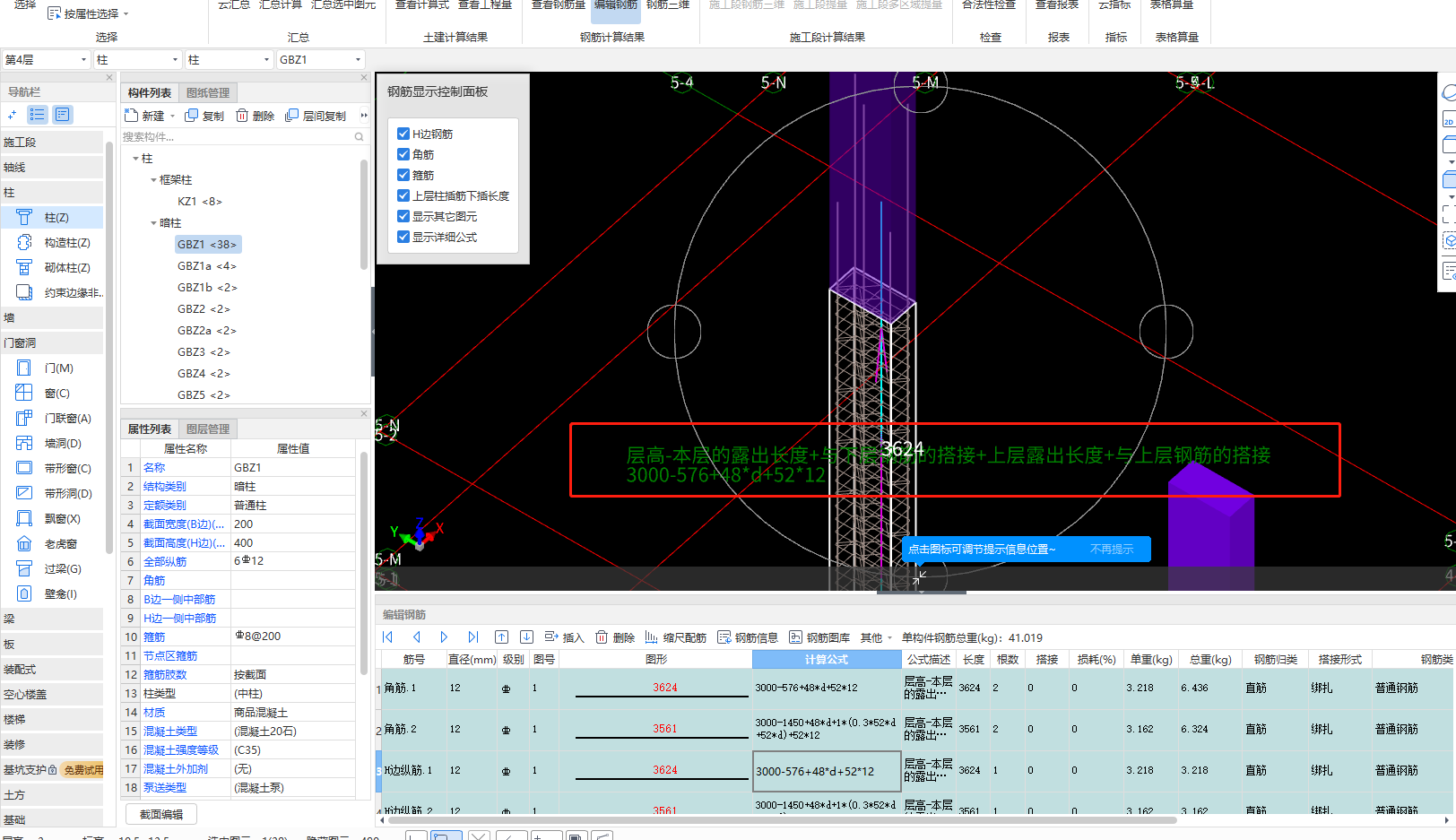Jump to last rebar record
This screenshot has width=1456, height=840.
472,637
